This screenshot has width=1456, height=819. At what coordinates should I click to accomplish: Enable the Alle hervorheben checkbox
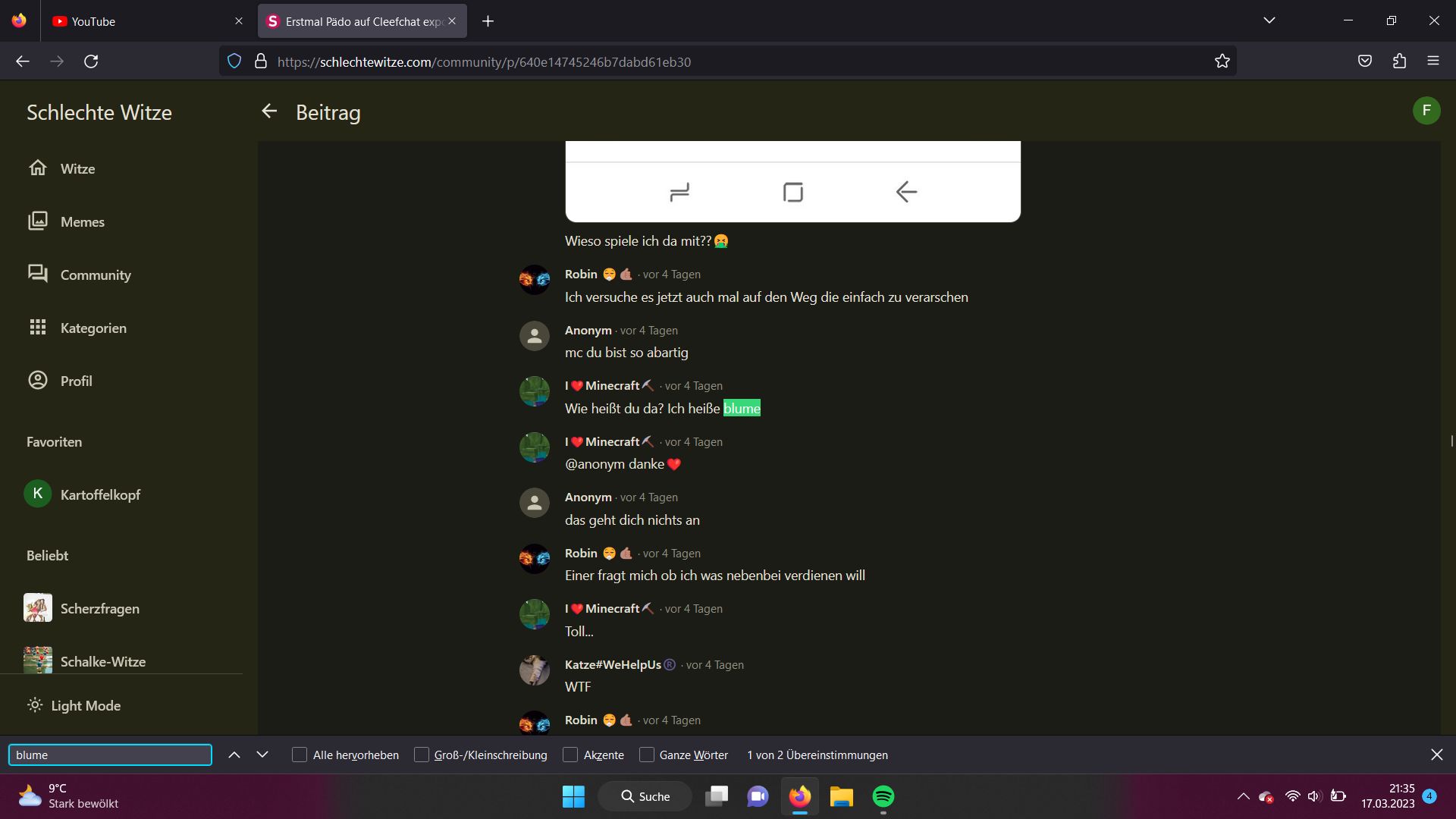[x=300, y=755]
